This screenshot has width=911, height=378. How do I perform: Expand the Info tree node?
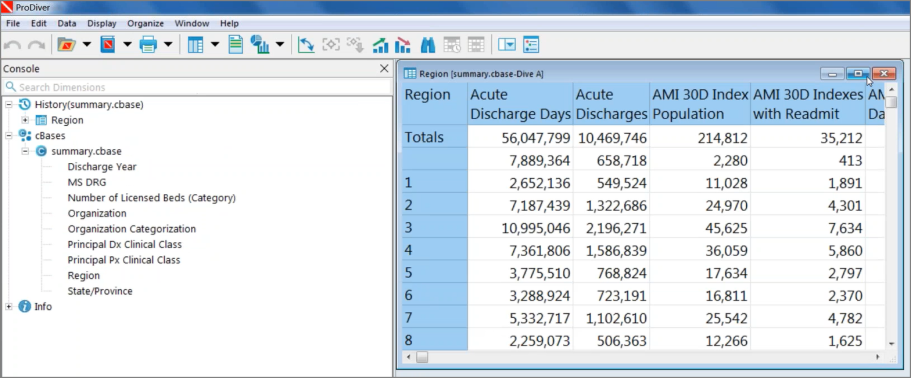point(9,307)
